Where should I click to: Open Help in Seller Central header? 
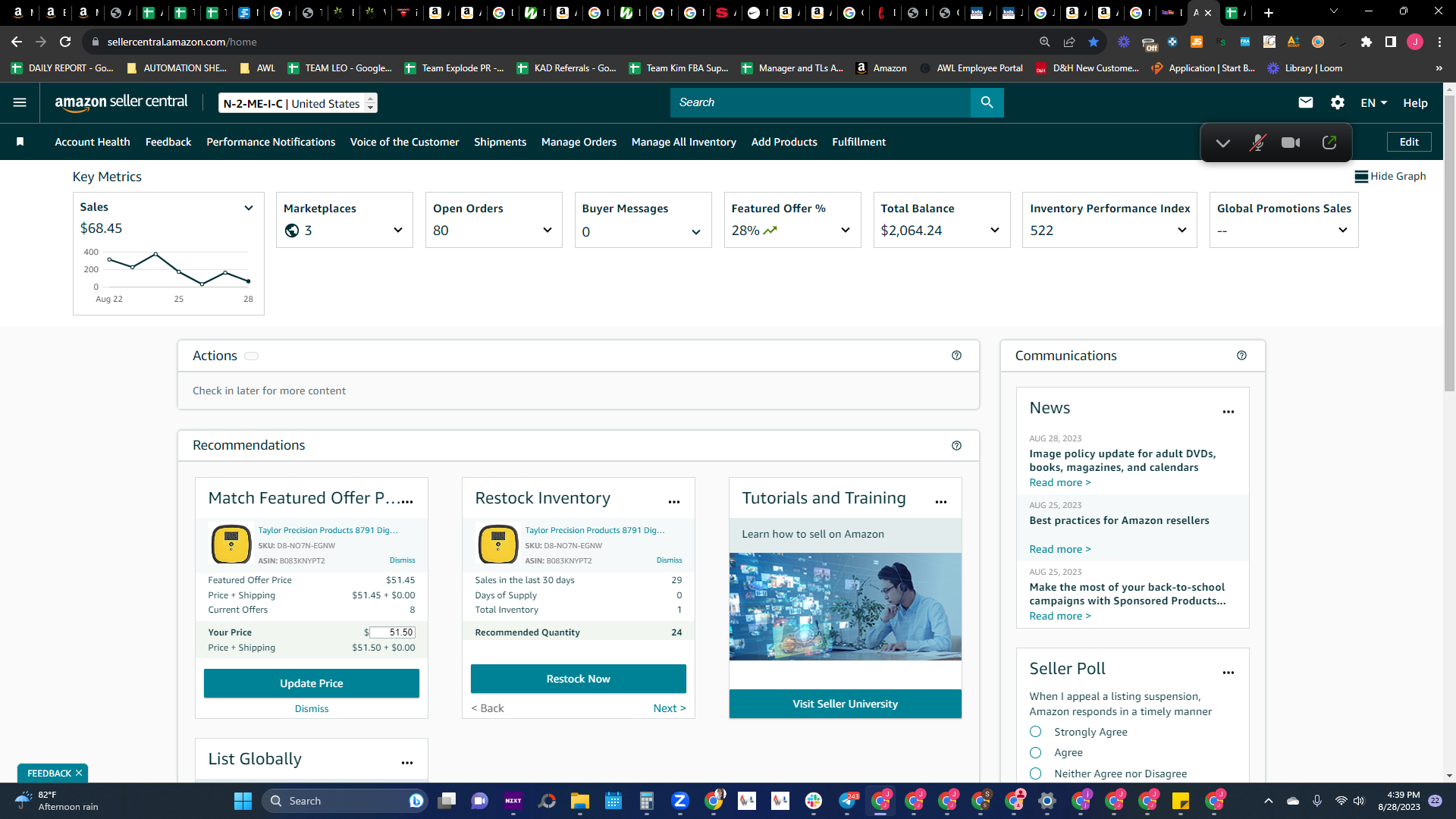coord(1415,102)
